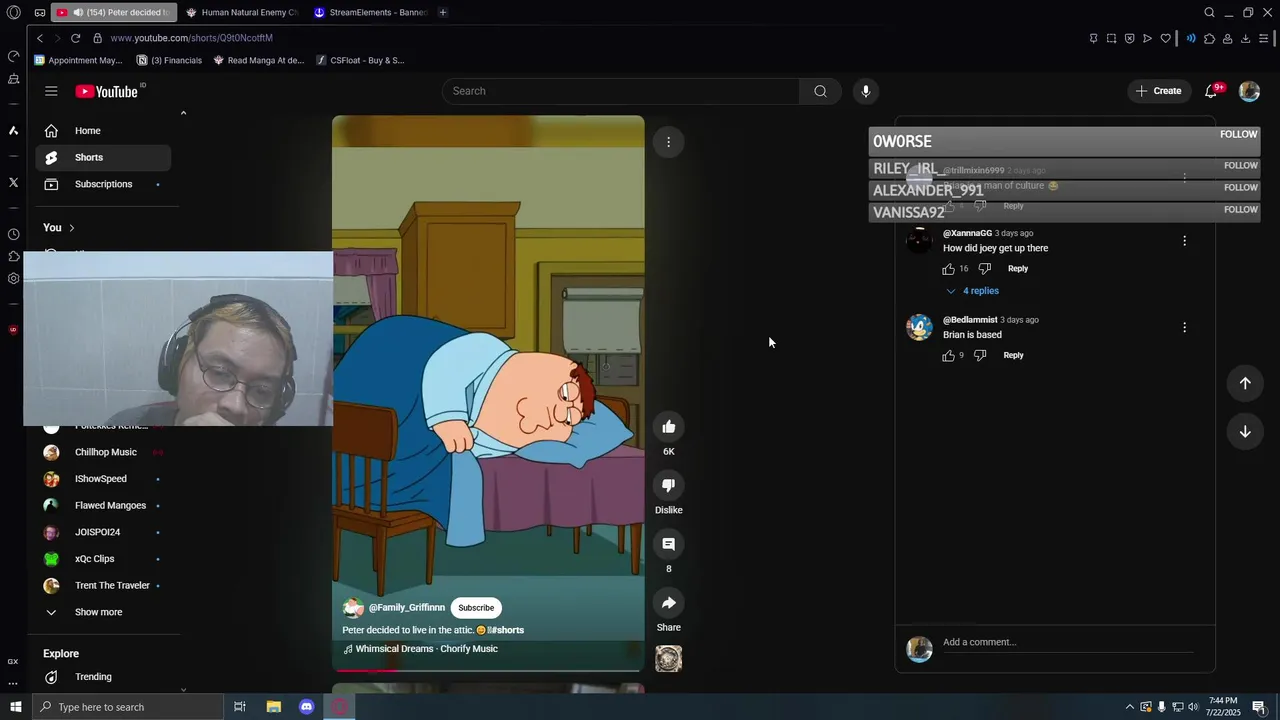Click the search magnifier button on YouTube
Screen dimensions: 1280x720
coord(820,91)
